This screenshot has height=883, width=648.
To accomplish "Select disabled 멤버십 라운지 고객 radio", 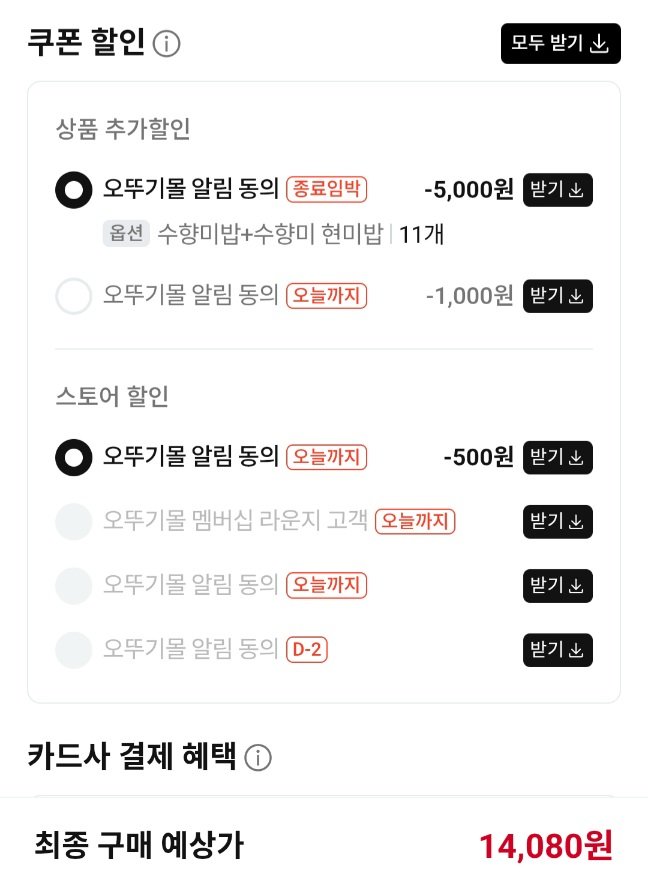I will click(74, 522).
